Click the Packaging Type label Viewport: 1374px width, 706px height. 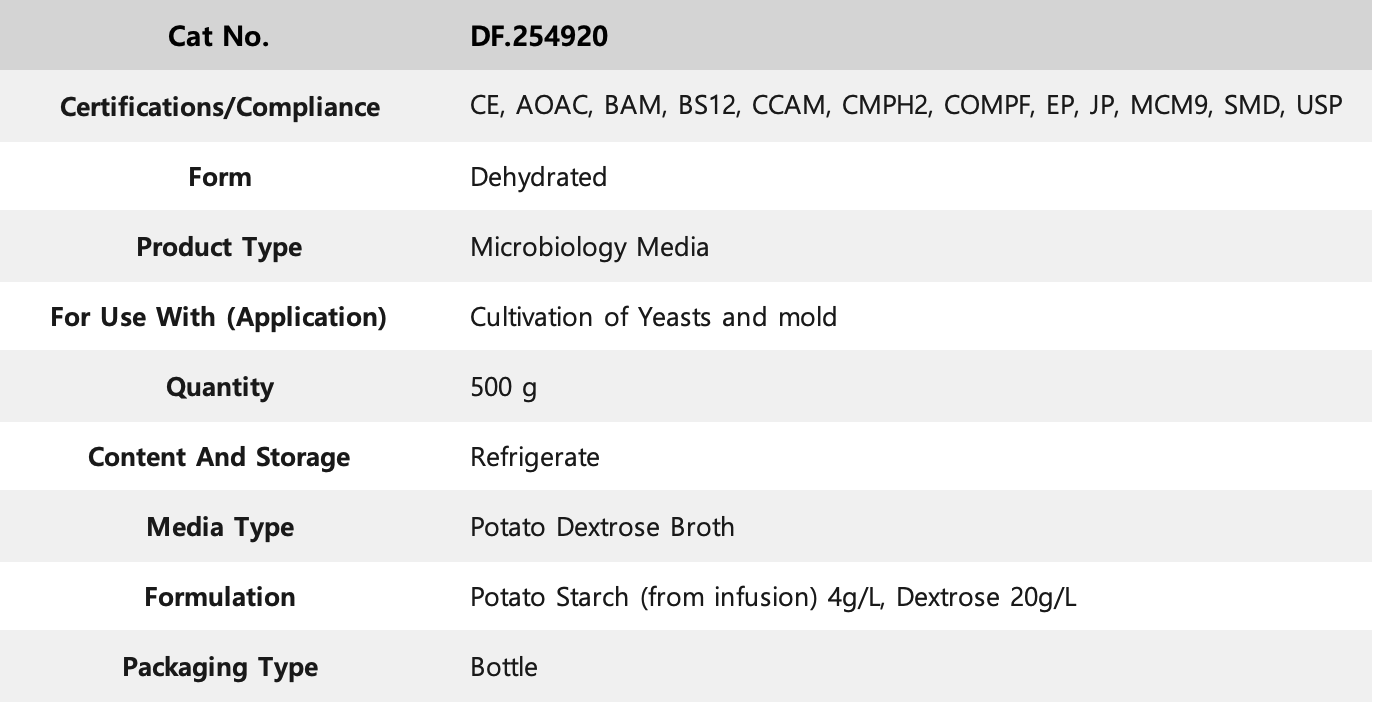click(220, 667)
